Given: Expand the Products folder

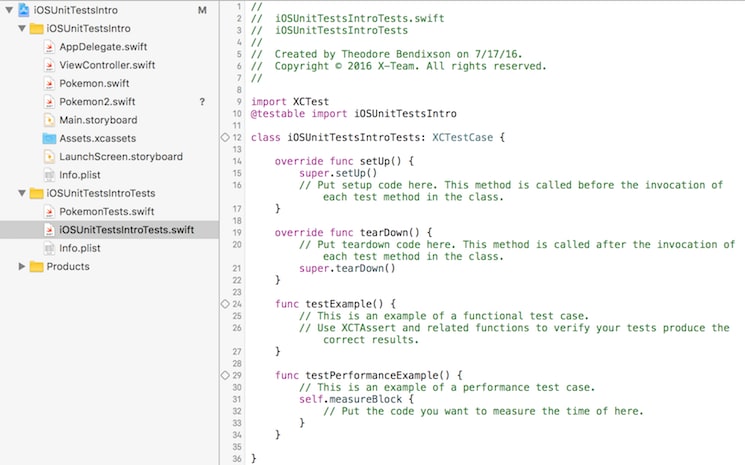Looking at the screenshot, I should point(21,266).
